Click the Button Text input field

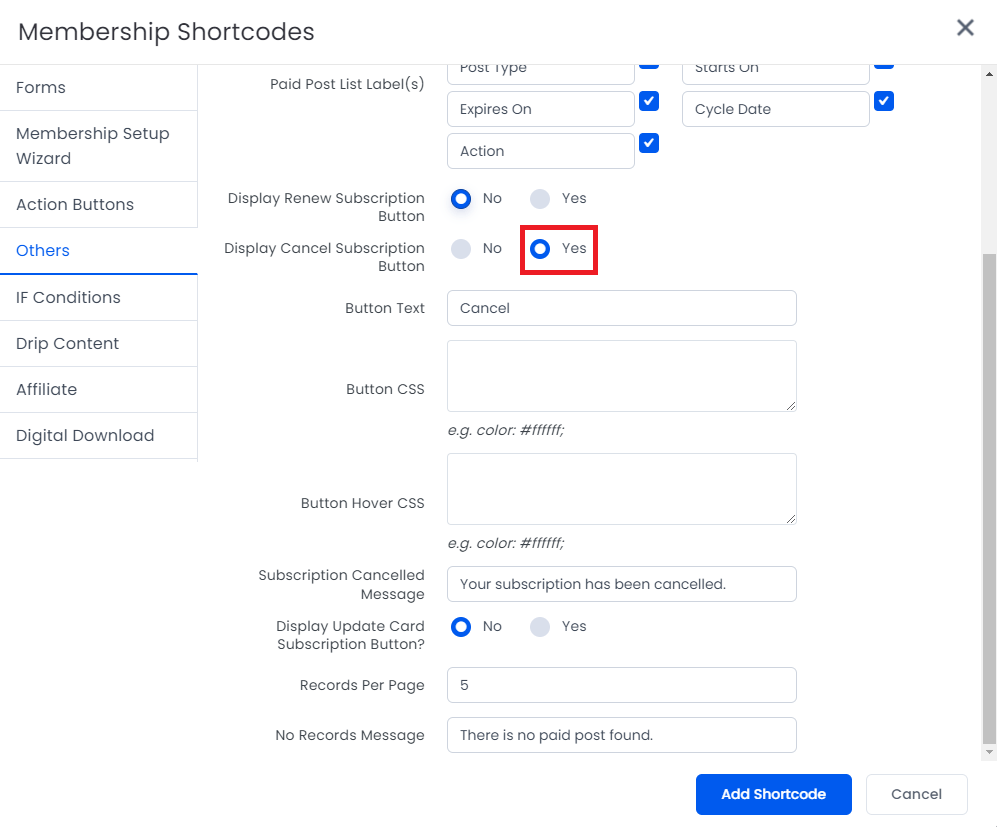coord(621,308)
